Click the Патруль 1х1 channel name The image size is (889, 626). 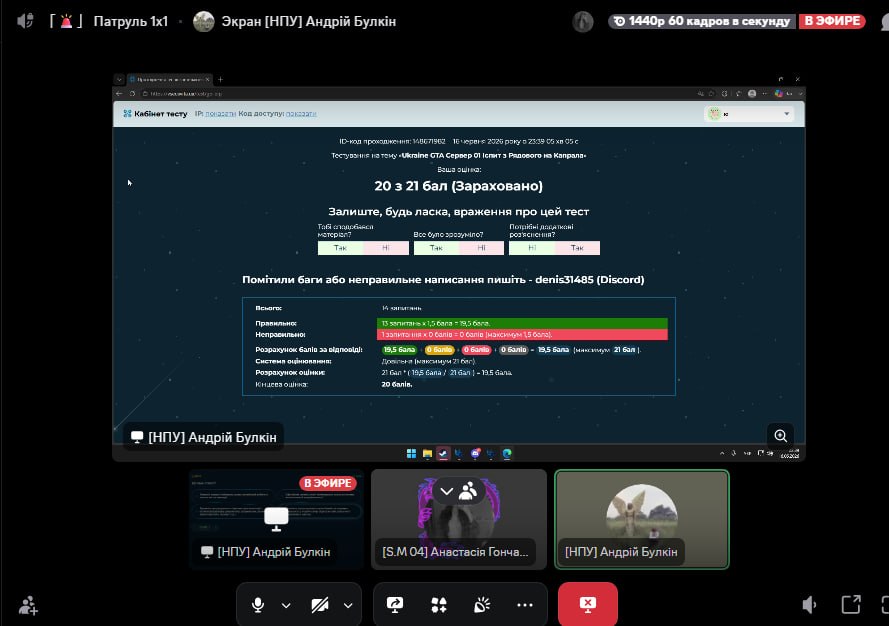(x=130, y=22)
